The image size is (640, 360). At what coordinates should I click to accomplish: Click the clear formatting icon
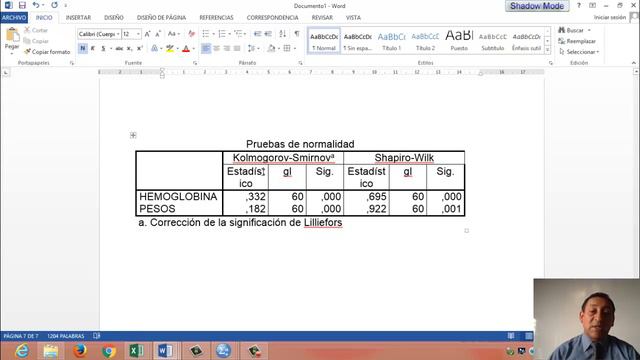click(191, 34)
